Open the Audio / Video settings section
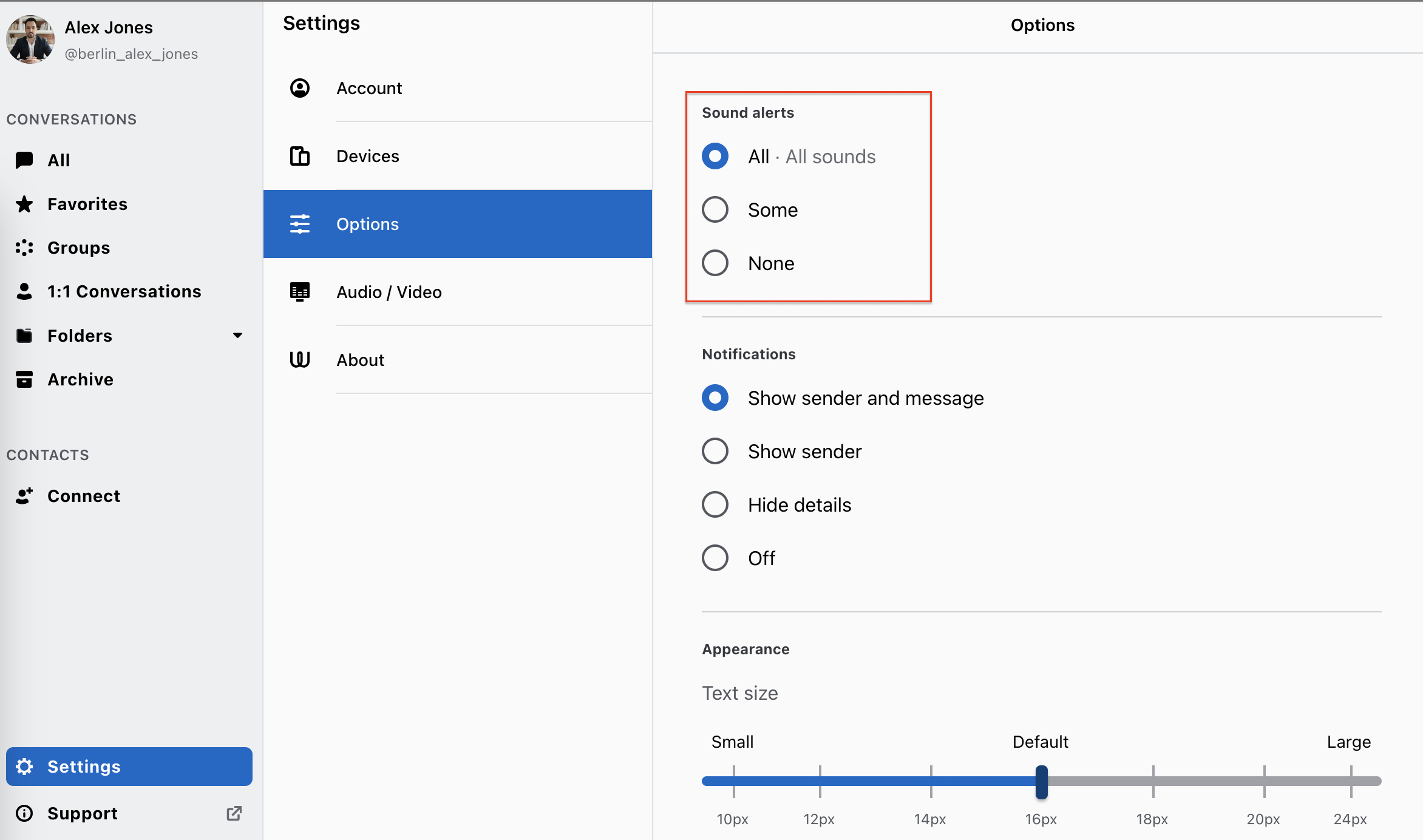The height and width of the screenshot is (840, 1423). coord(458,292)
